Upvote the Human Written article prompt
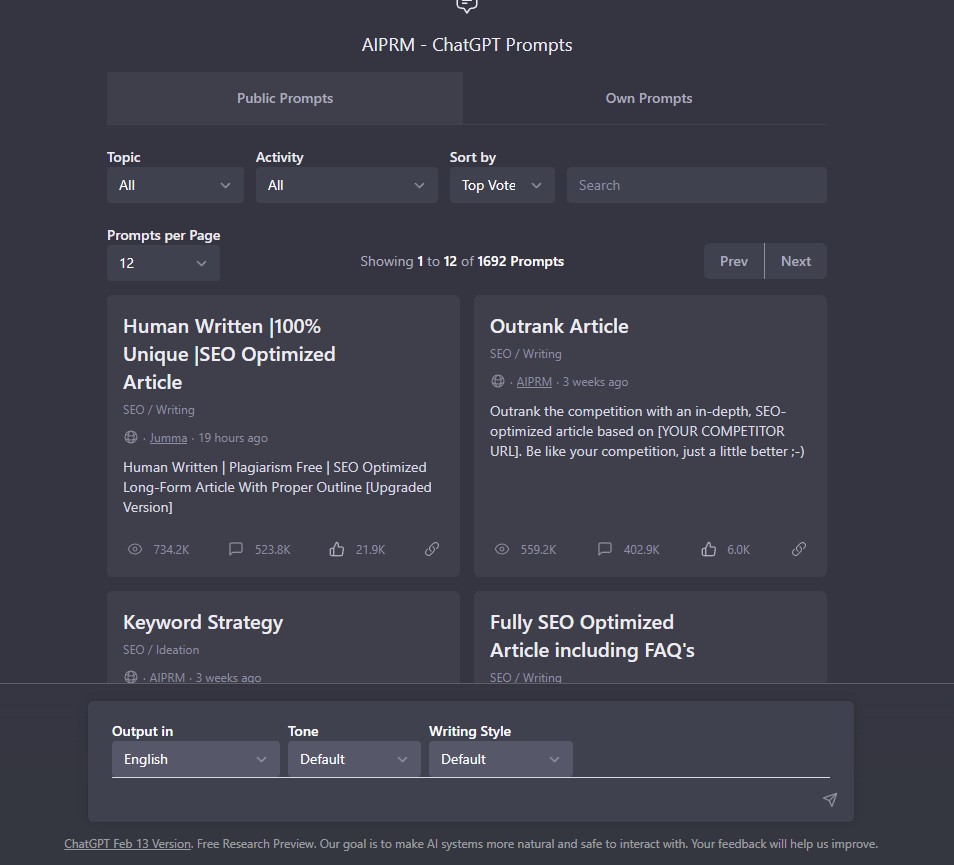Image resolution: width=954 pixels, height=865 pixels. click(x=337, y=549)
